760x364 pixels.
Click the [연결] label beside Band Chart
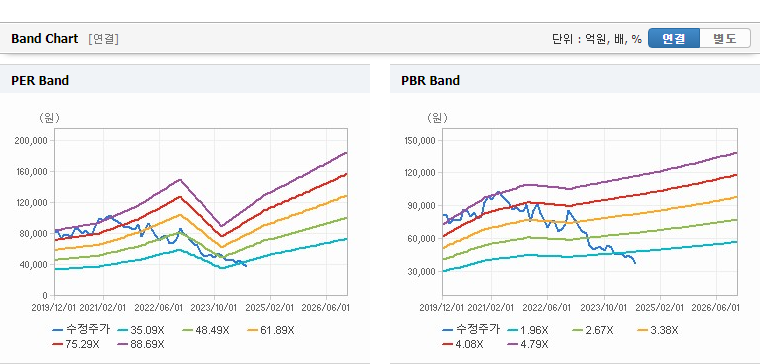pos(103,39)
